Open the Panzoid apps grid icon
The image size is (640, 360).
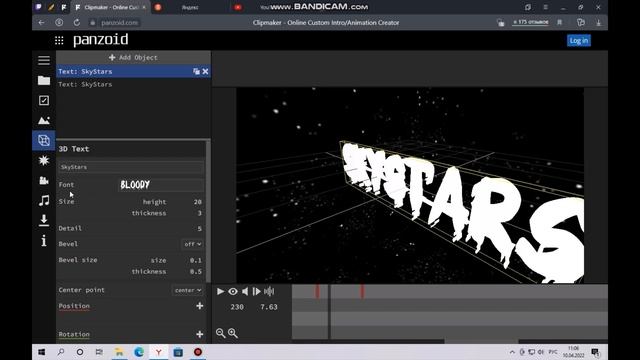59,40
